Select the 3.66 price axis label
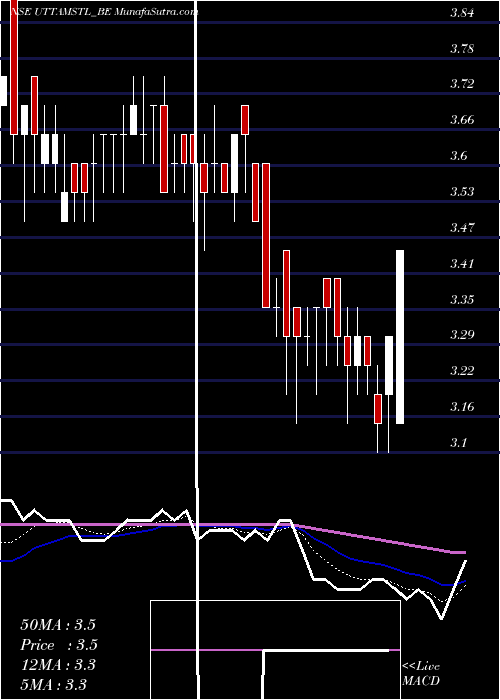 tap(462, 120)
